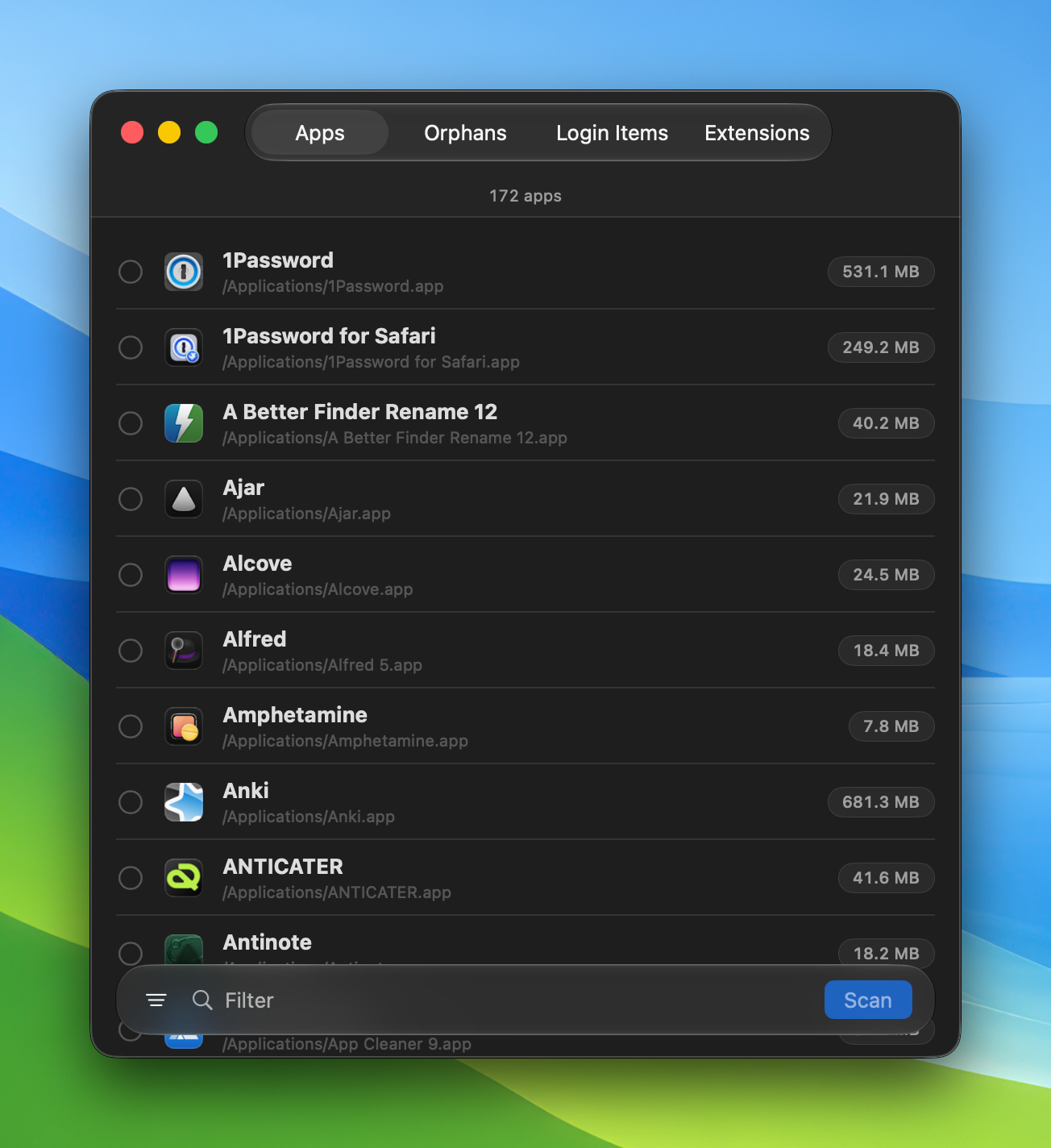Viewport: 1051px width, 1148px height.
Task: Click the Amphetamine app name
Action: [295, 715]
